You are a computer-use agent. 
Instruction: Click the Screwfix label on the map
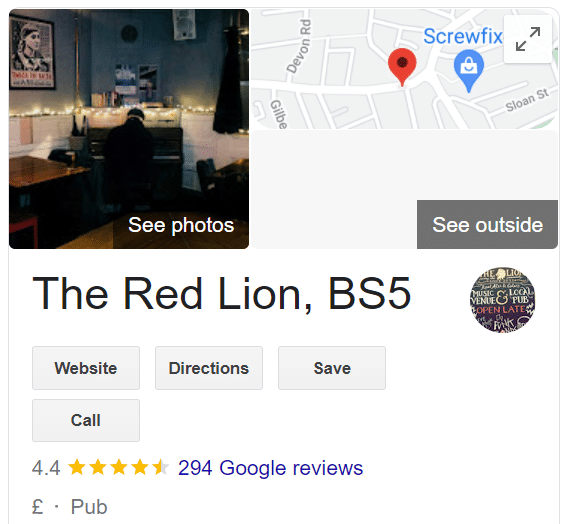click(x=463, y=36)
